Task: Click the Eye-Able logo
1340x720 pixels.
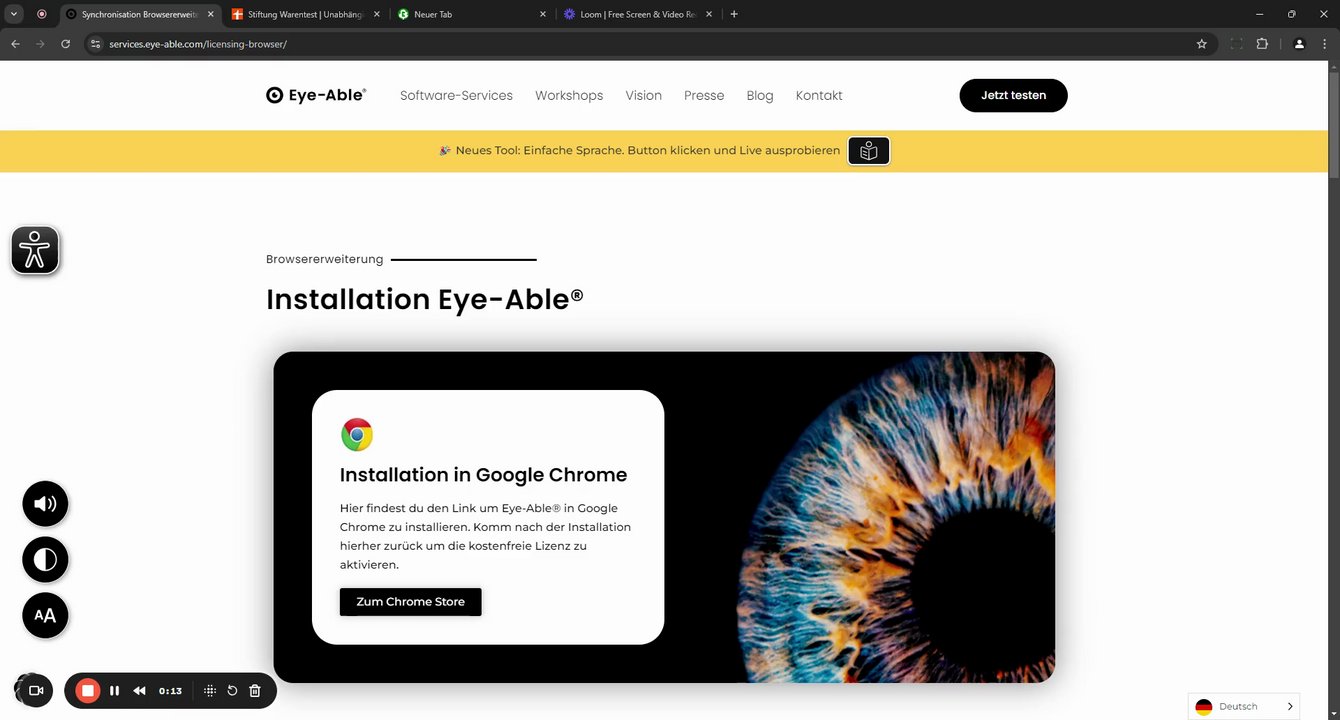Action: (x=316, y=95)
